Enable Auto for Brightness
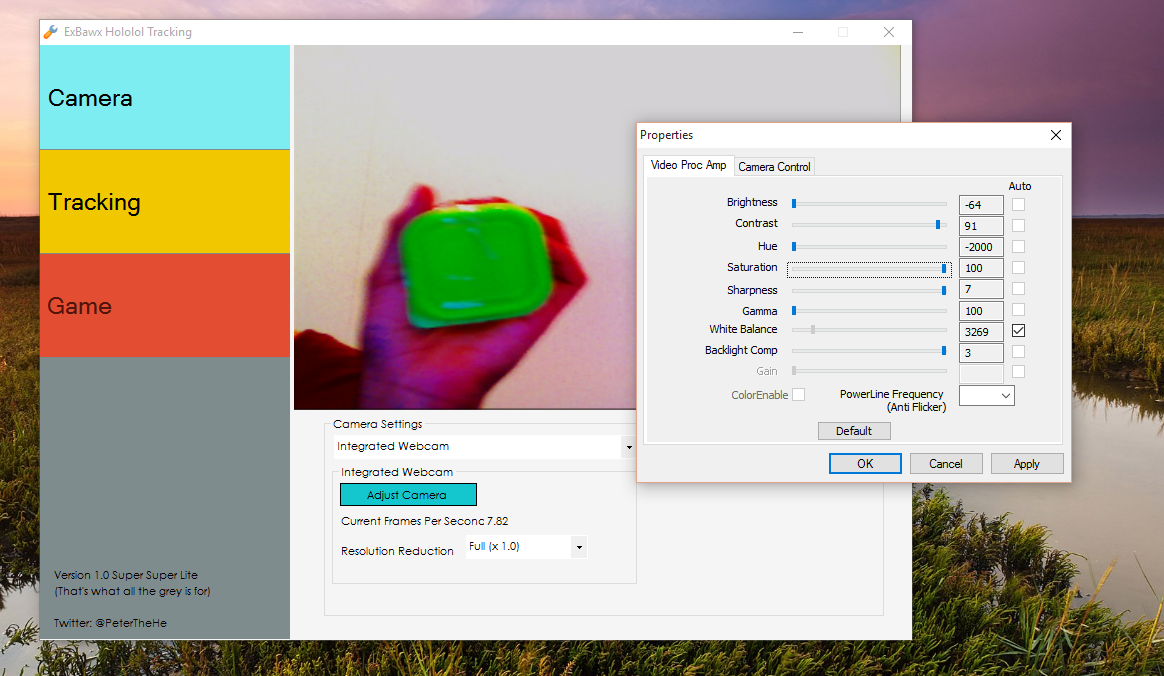1164x676 pixels. click(1018, 204)
